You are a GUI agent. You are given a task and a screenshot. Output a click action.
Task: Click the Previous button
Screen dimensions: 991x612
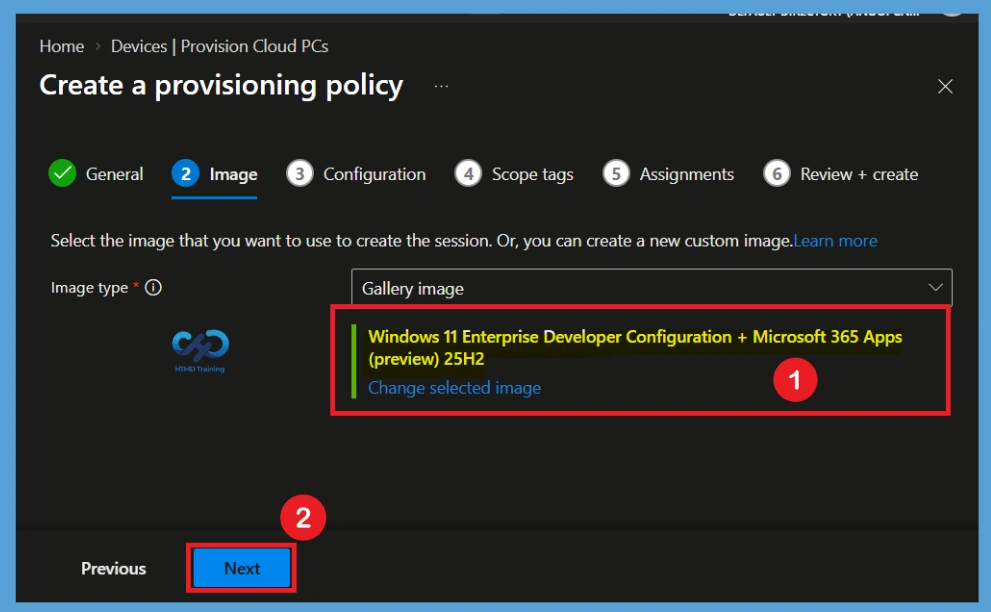113,568
